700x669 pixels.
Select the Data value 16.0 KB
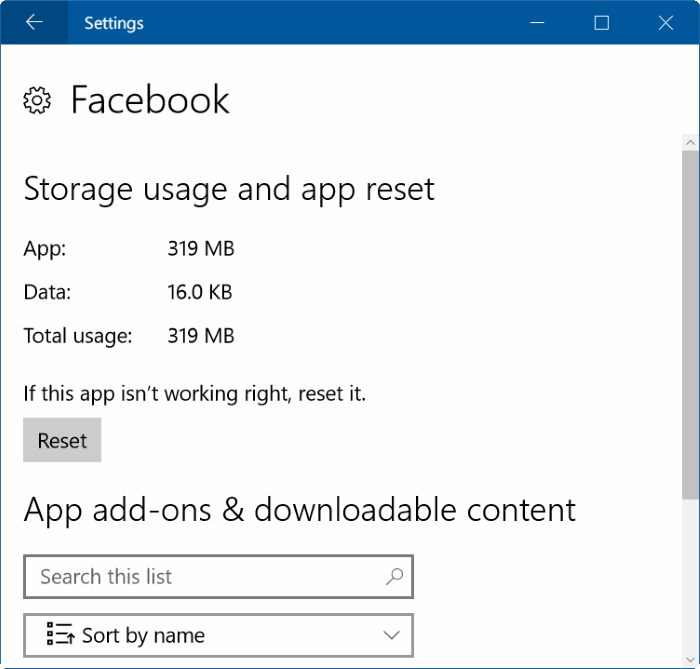coord(200,292)
